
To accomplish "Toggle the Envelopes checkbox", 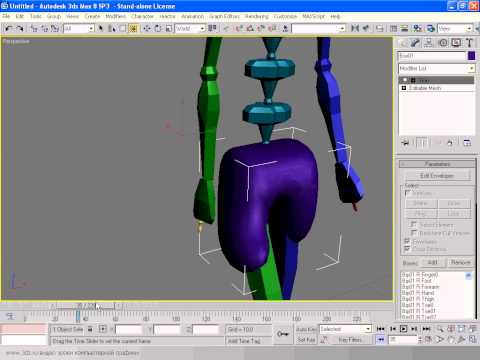I will click(407, 241).
